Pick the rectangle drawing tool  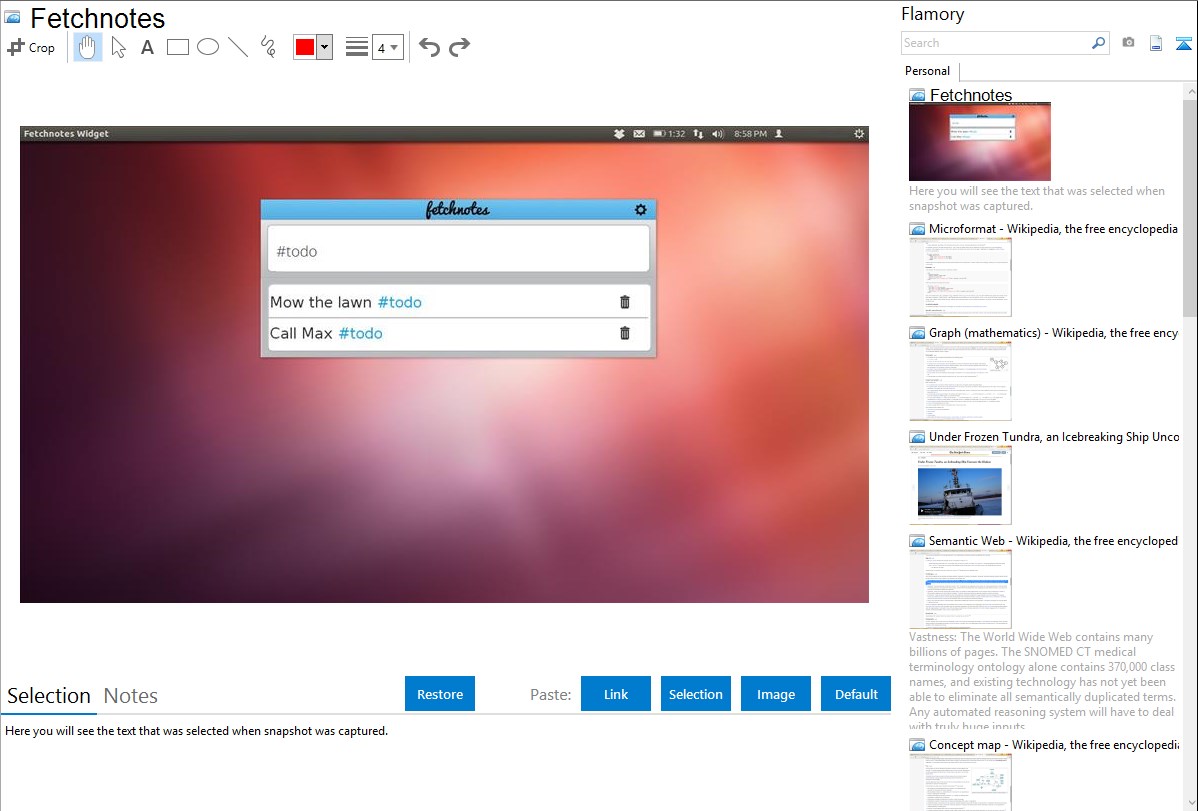coord(177,47)
